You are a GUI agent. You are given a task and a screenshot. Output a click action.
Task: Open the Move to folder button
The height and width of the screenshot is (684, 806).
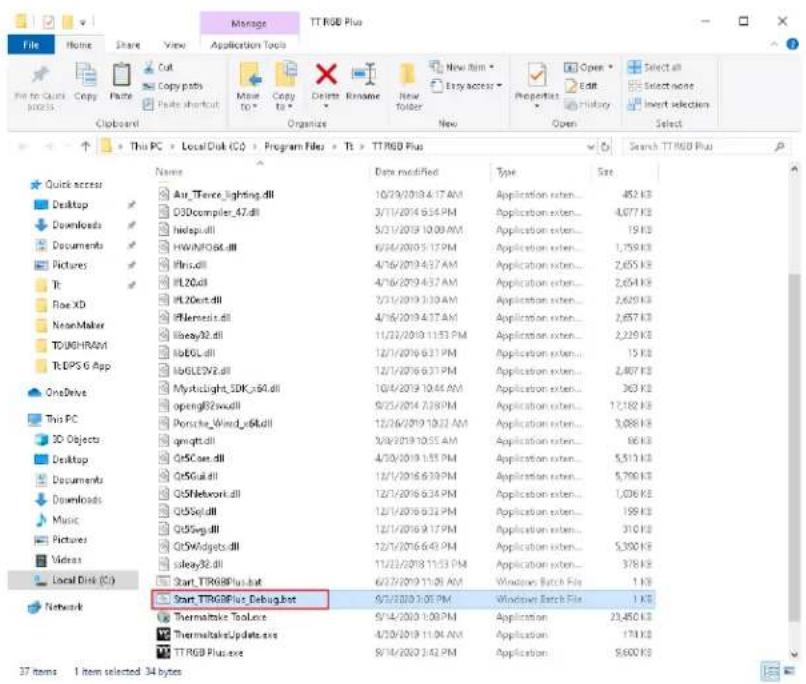click(x=249, y=86)
